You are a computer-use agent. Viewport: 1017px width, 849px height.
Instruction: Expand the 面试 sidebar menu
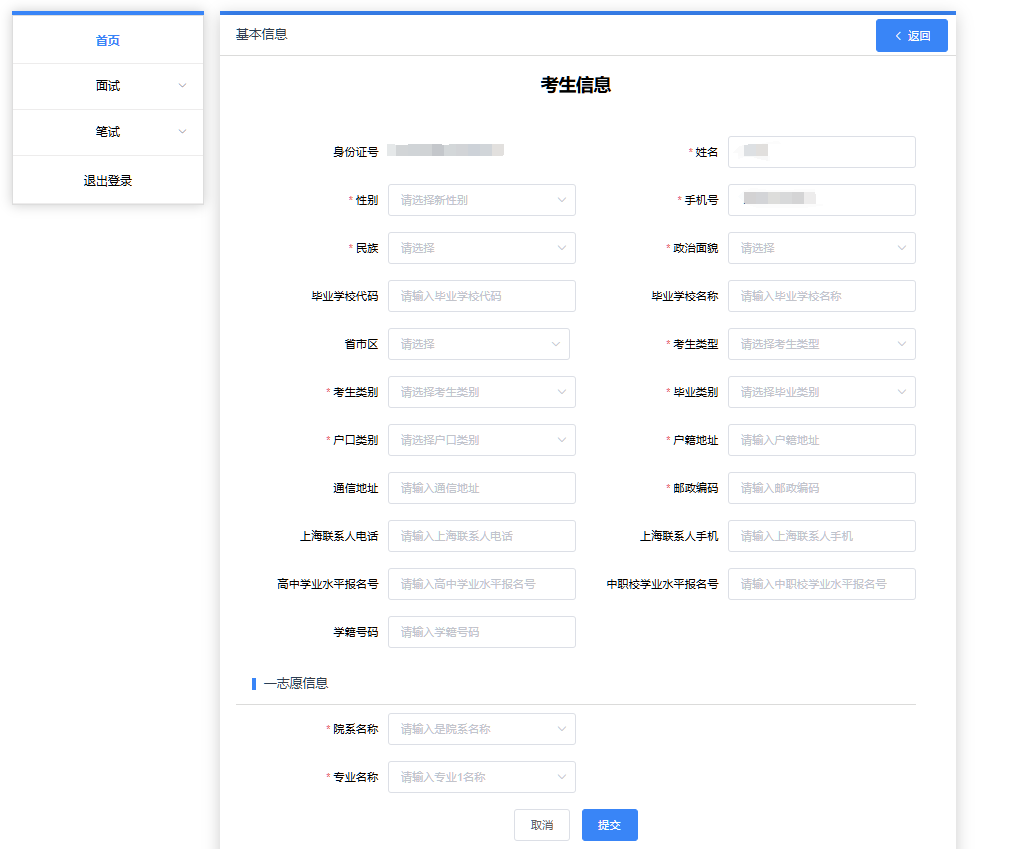(108, 86)
